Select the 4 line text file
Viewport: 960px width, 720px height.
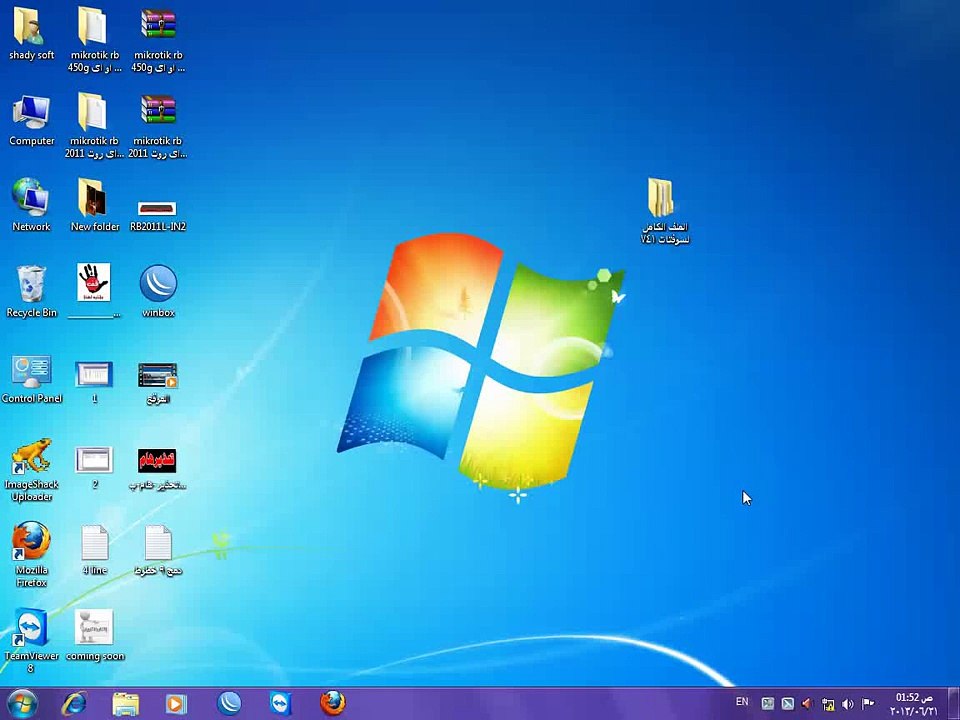[x=95, y=542]
